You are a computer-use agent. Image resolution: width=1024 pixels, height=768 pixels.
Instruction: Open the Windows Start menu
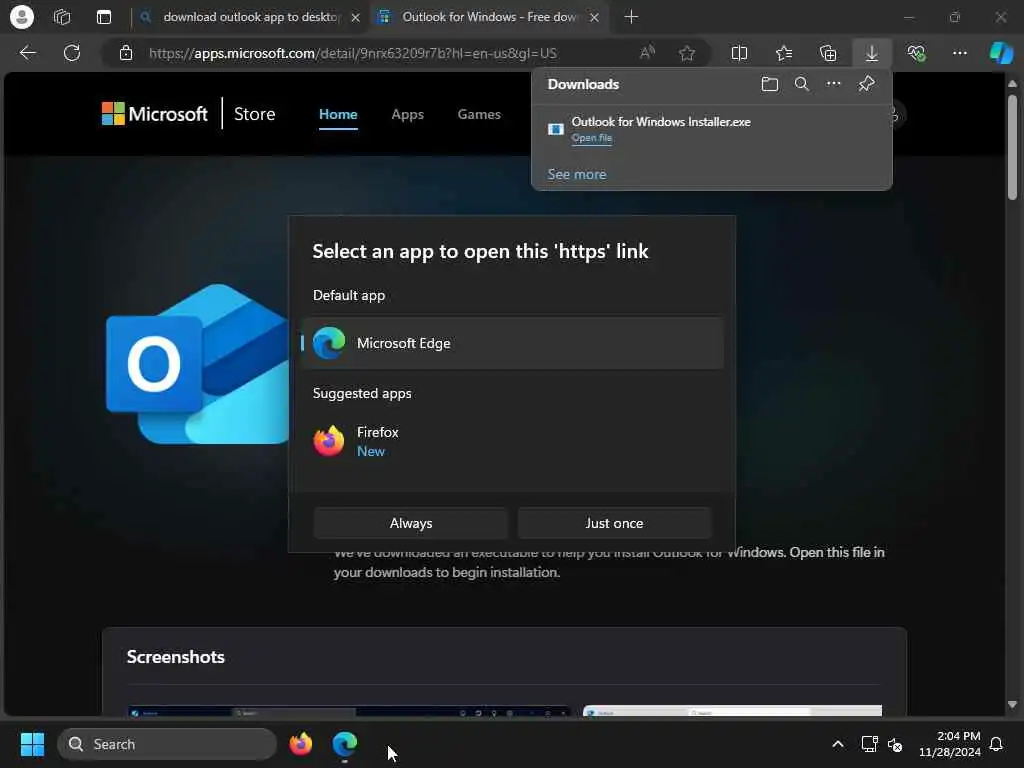[32, 744]
